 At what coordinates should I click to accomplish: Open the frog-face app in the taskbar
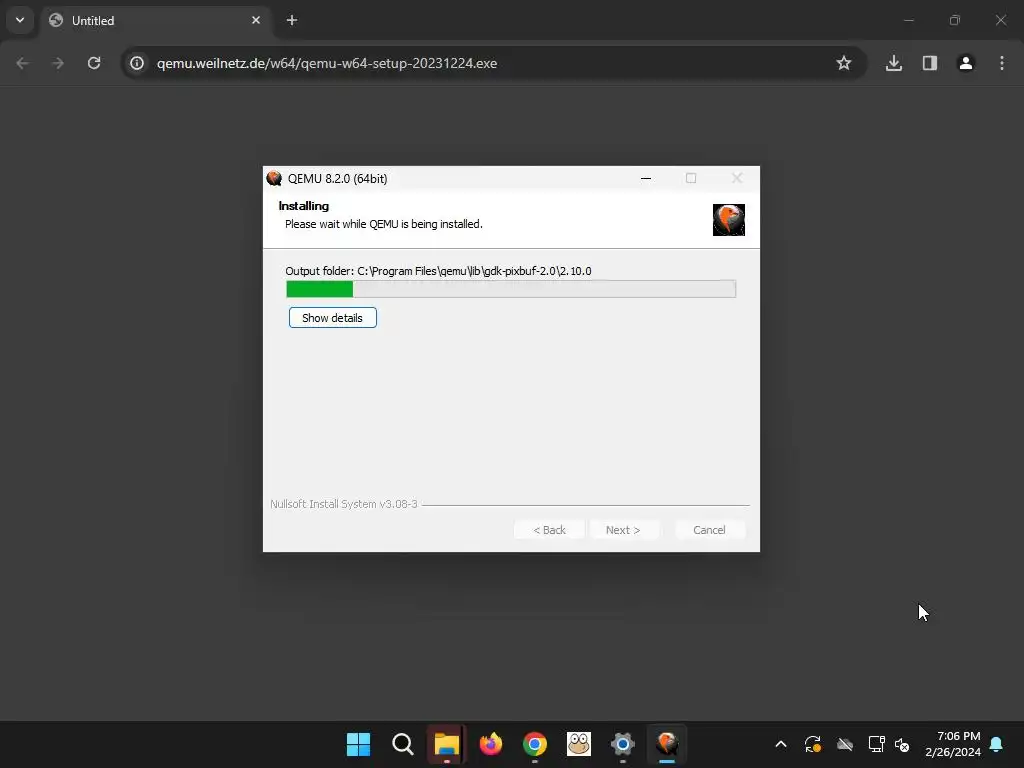pos(579,744)
